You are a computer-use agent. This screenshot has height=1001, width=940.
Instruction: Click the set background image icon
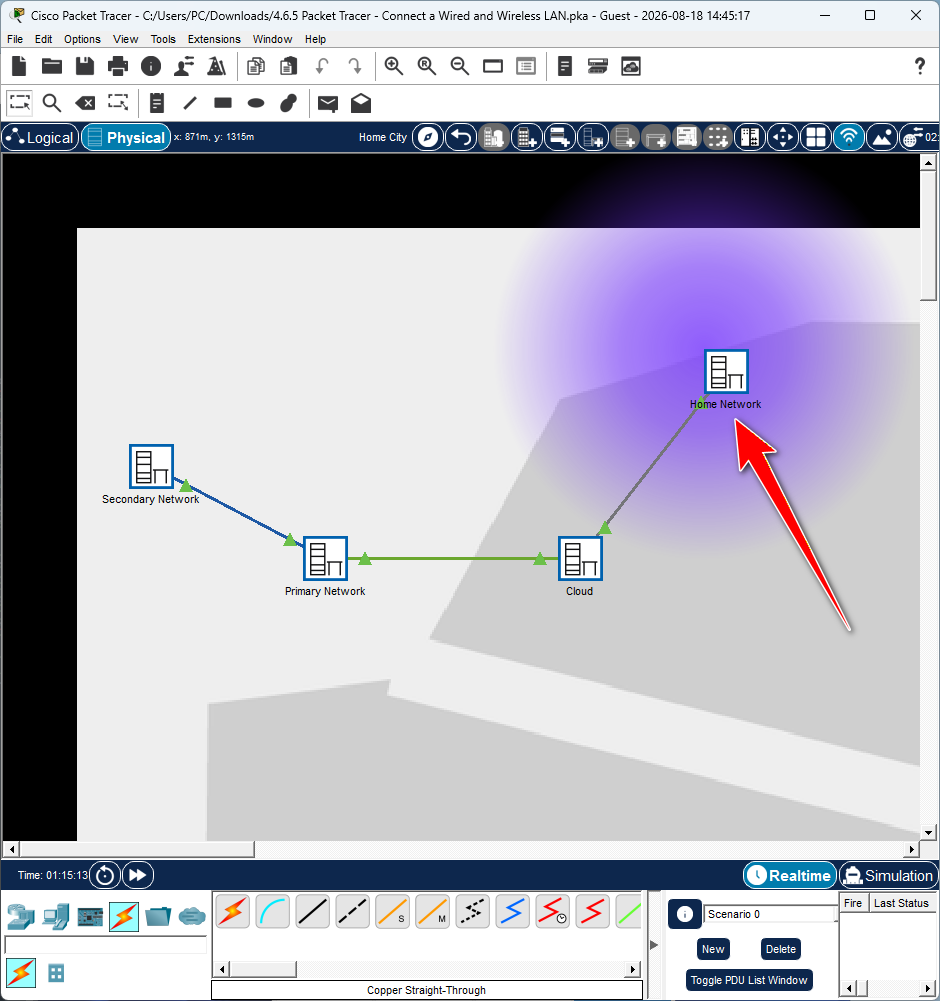point(882,137)
